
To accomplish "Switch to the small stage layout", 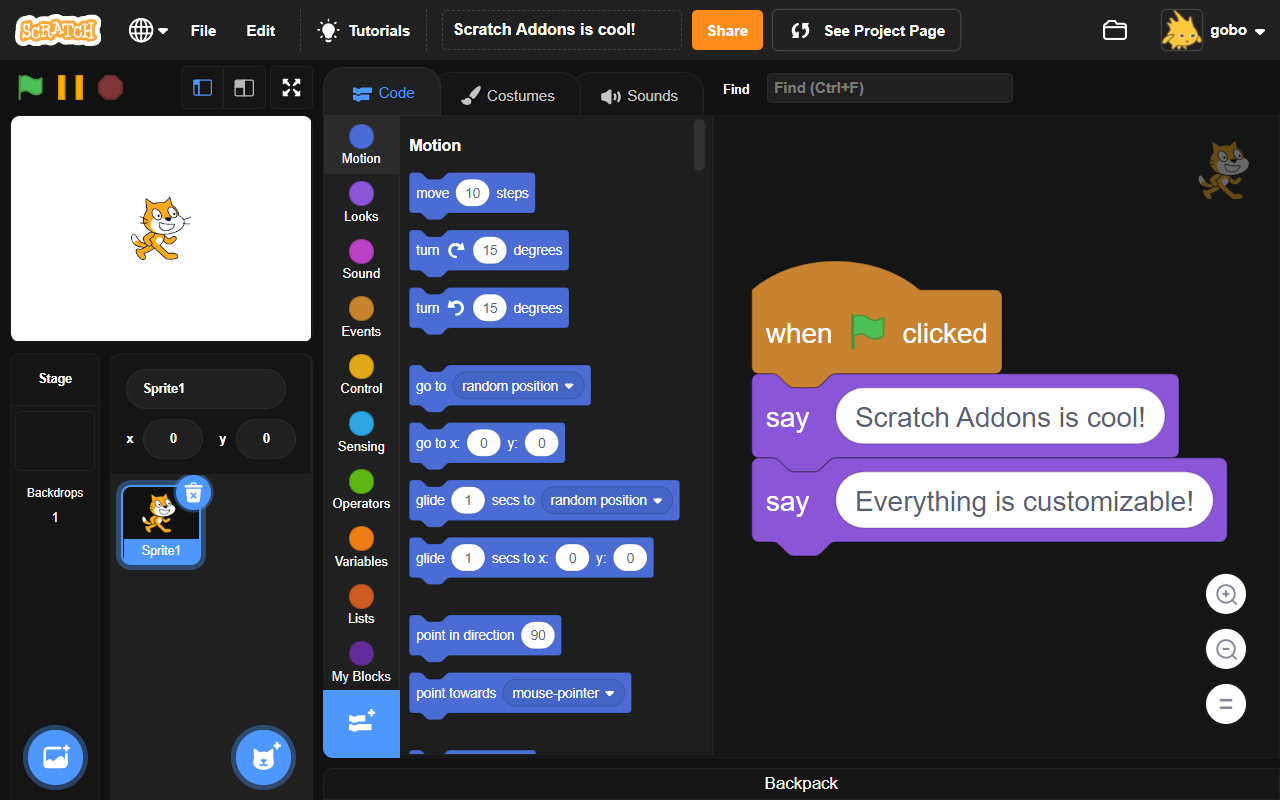I will [x=202, y=87].
